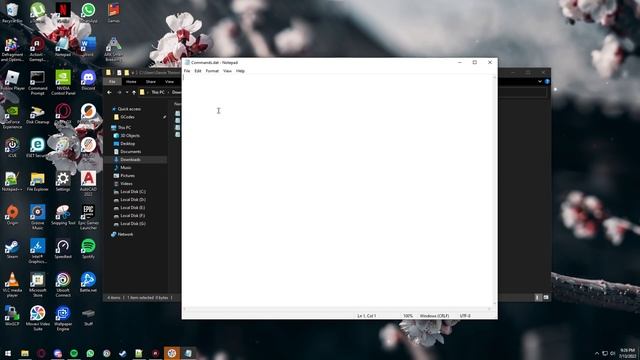Select the Netflix desktop icon
This screenshot has width=640, height=360.
[x=63, y=13]
